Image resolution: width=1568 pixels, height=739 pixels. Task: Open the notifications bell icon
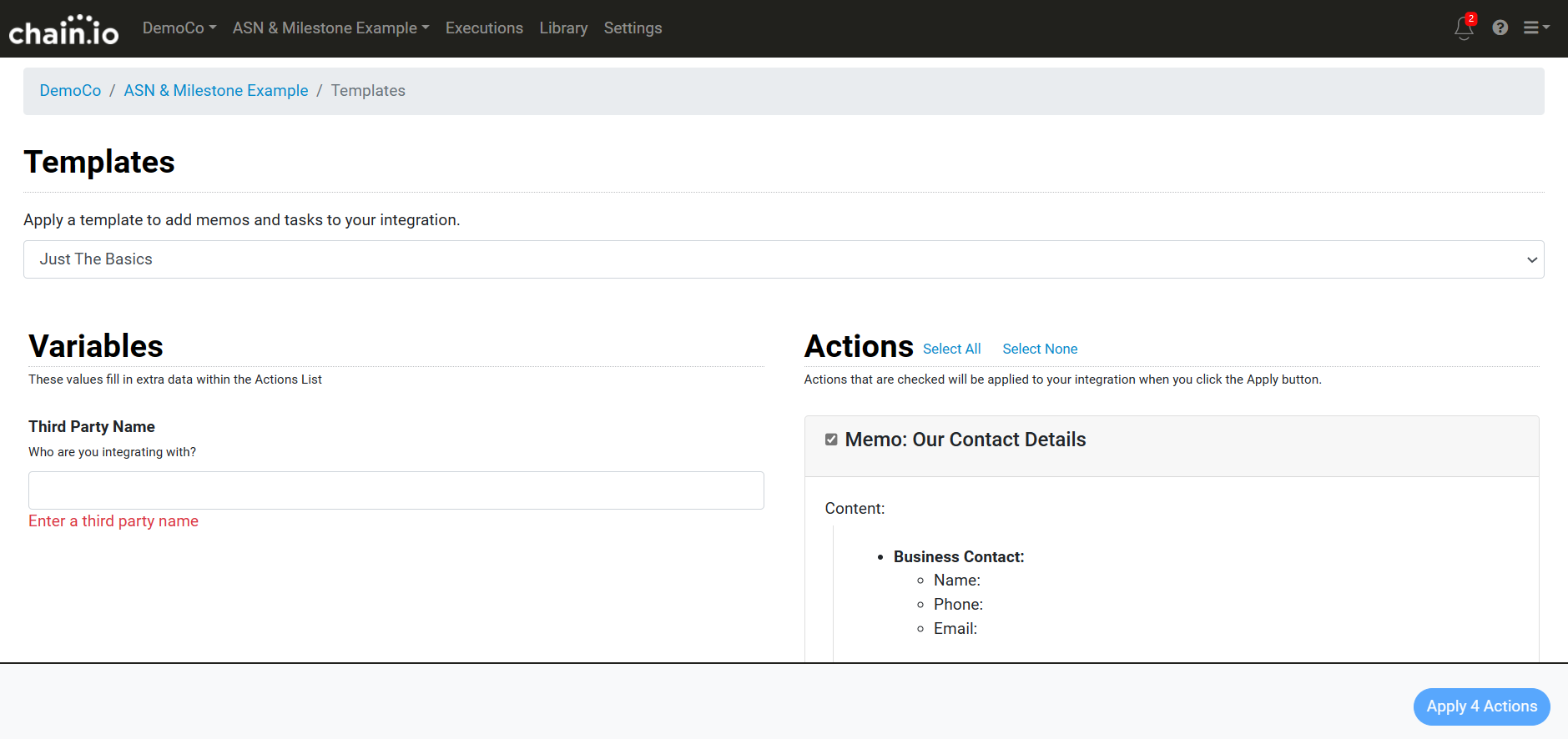(x=1465, y=28)
